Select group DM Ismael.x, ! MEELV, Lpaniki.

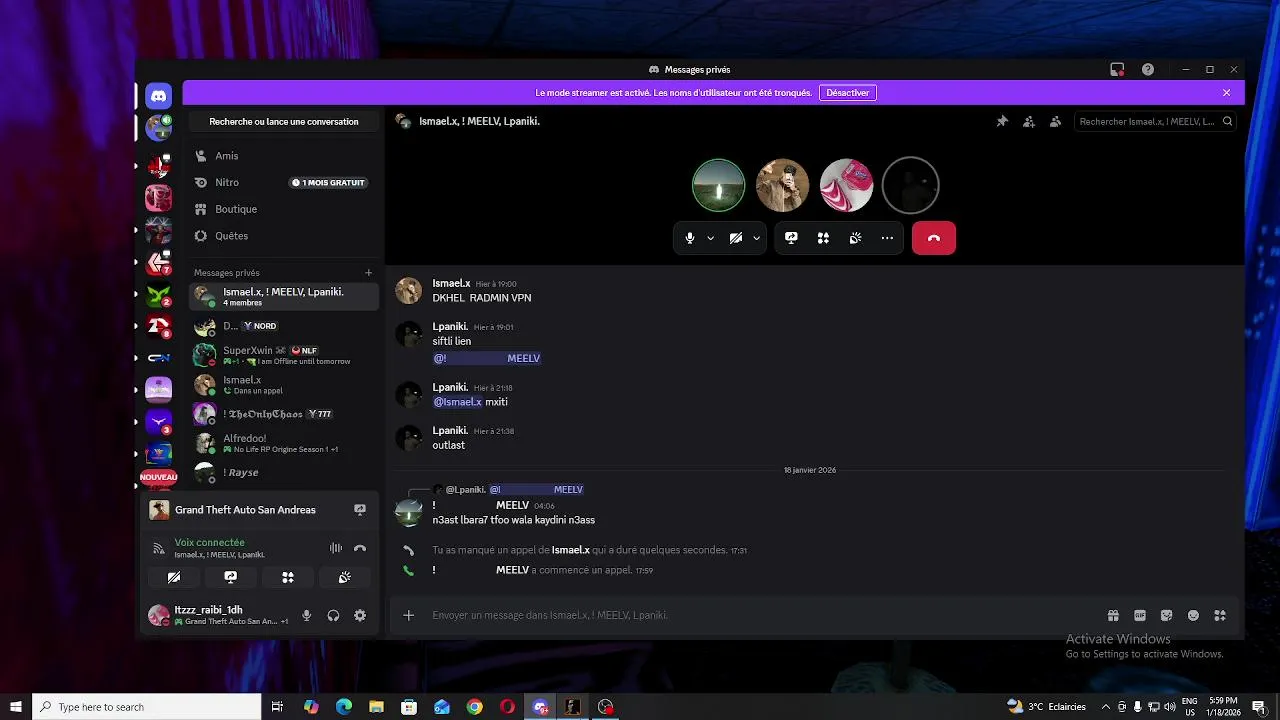(284, 296)
